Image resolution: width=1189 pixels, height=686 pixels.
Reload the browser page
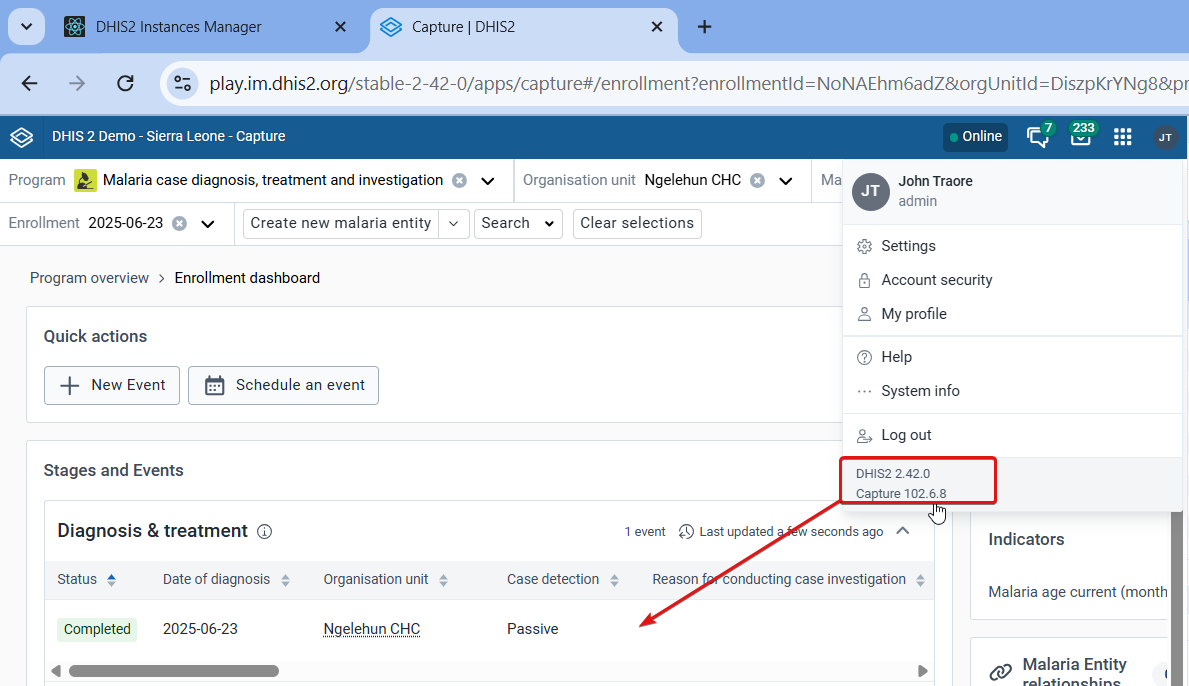point(125,83)
